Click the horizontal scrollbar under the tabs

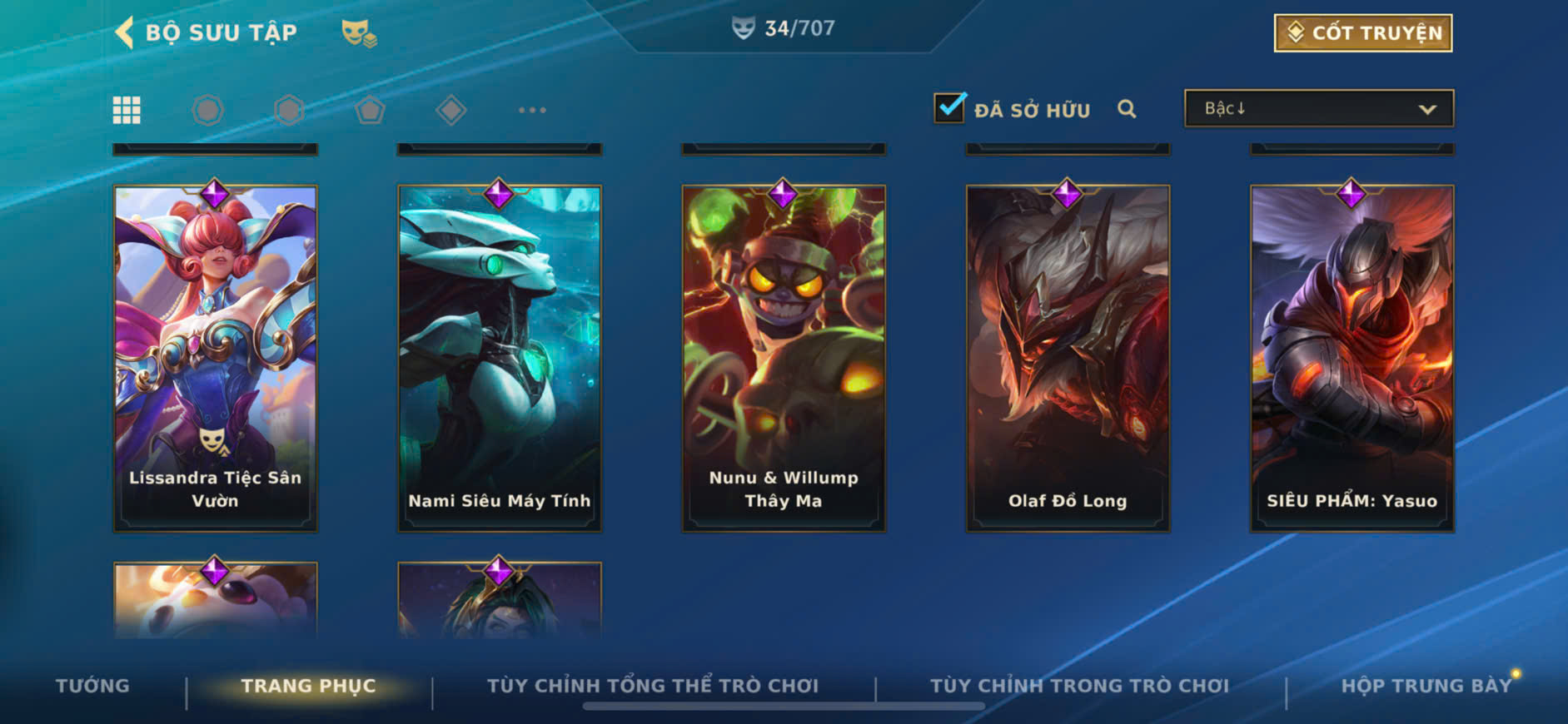pos(784,707)
